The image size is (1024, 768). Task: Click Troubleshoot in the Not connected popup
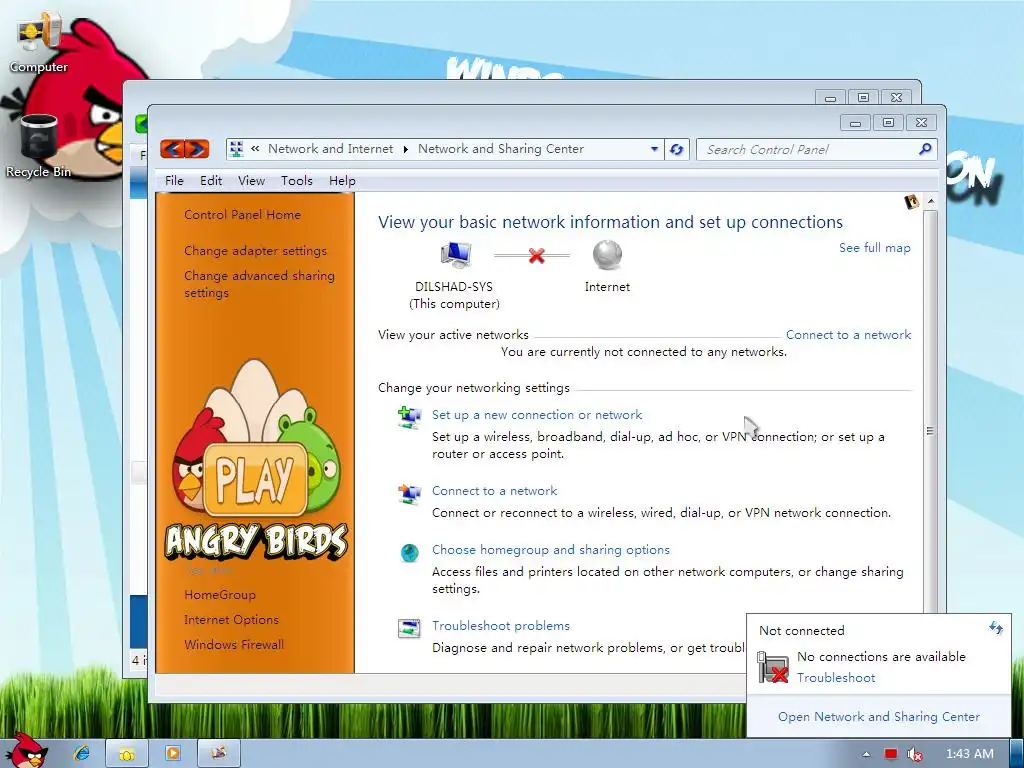point(836,678)
